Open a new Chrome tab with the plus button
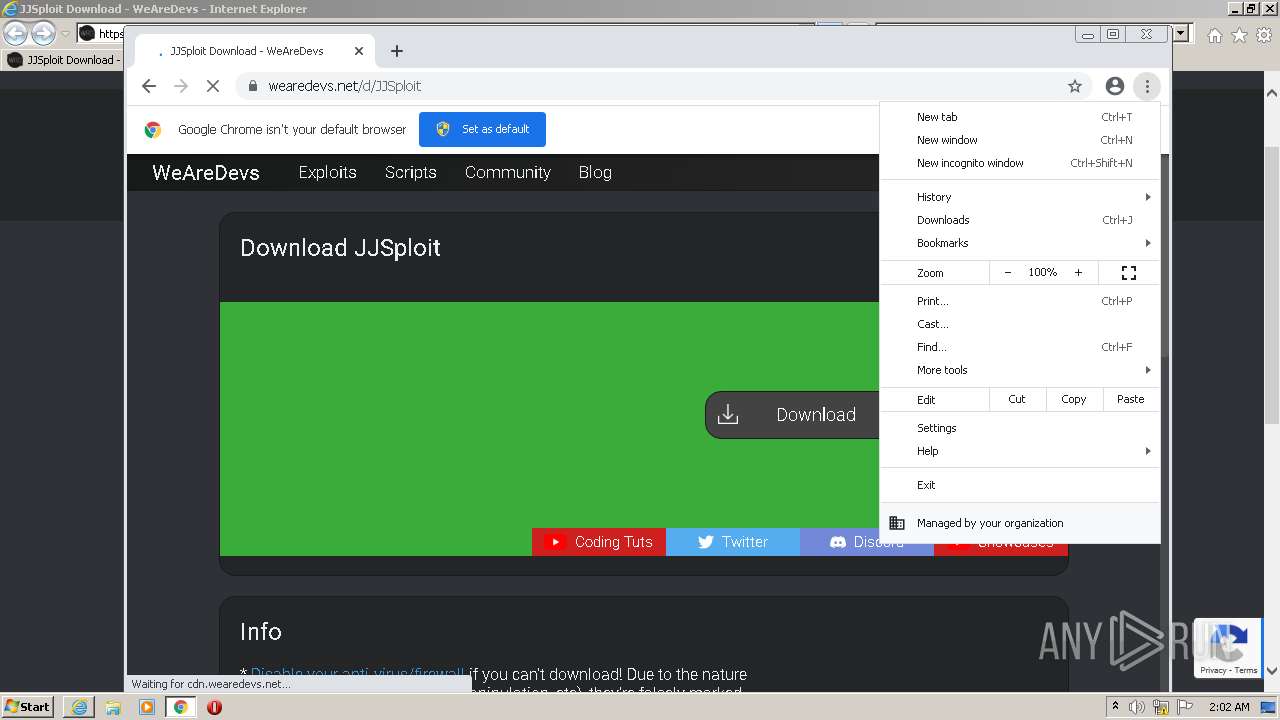 click(x=397, y=51)
